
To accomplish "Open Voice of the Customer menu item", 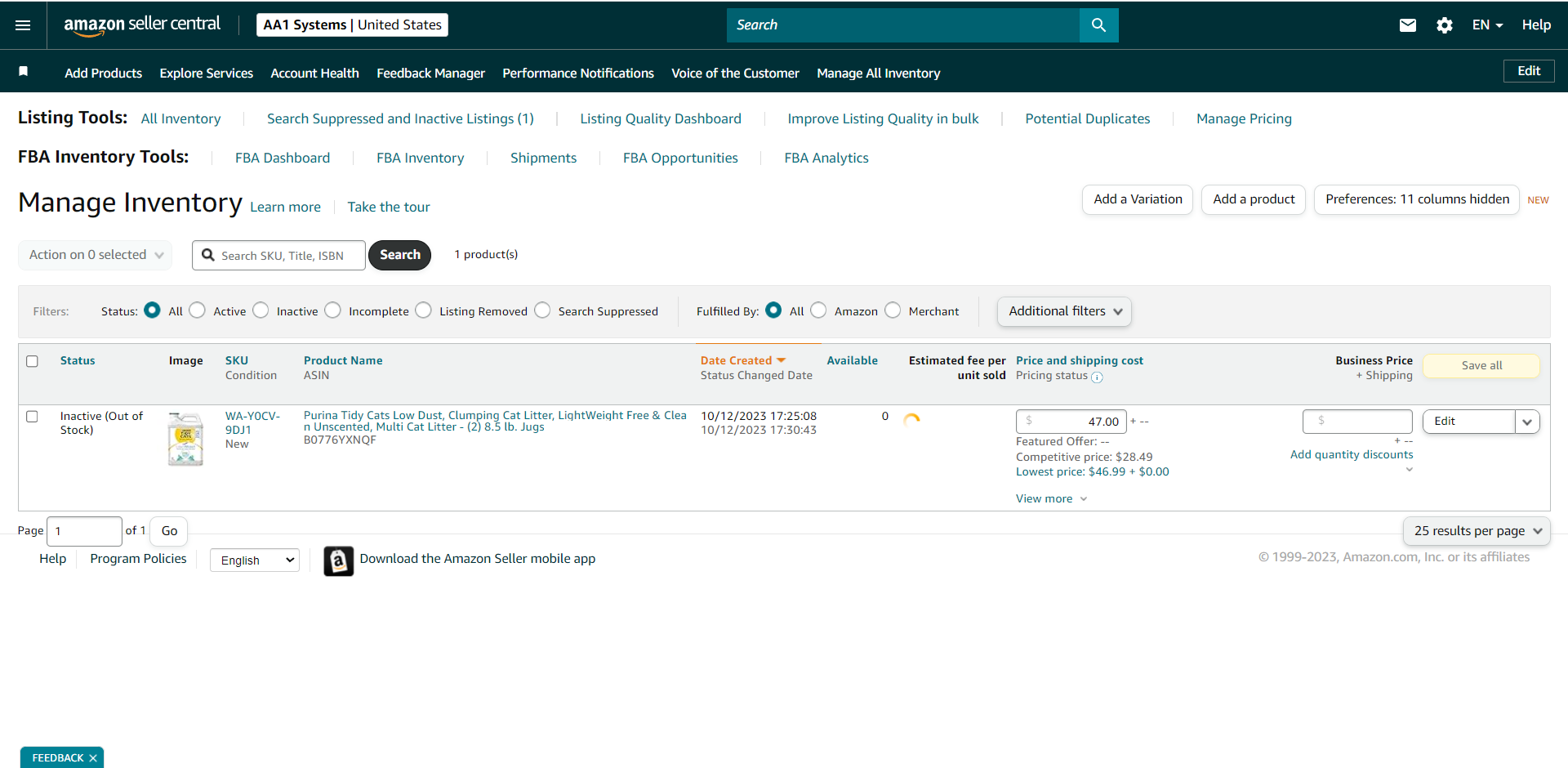I will tap(735, 74).
